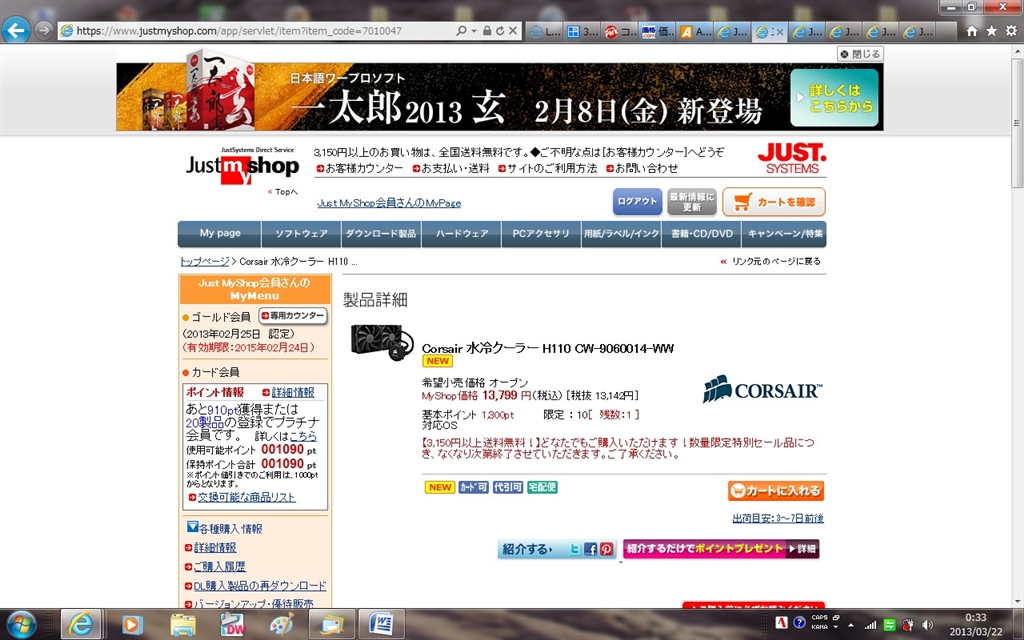Open browser Tools gear icon
The width and height of the screenshot is (1024, 640).
click(x=1011, y=31)
